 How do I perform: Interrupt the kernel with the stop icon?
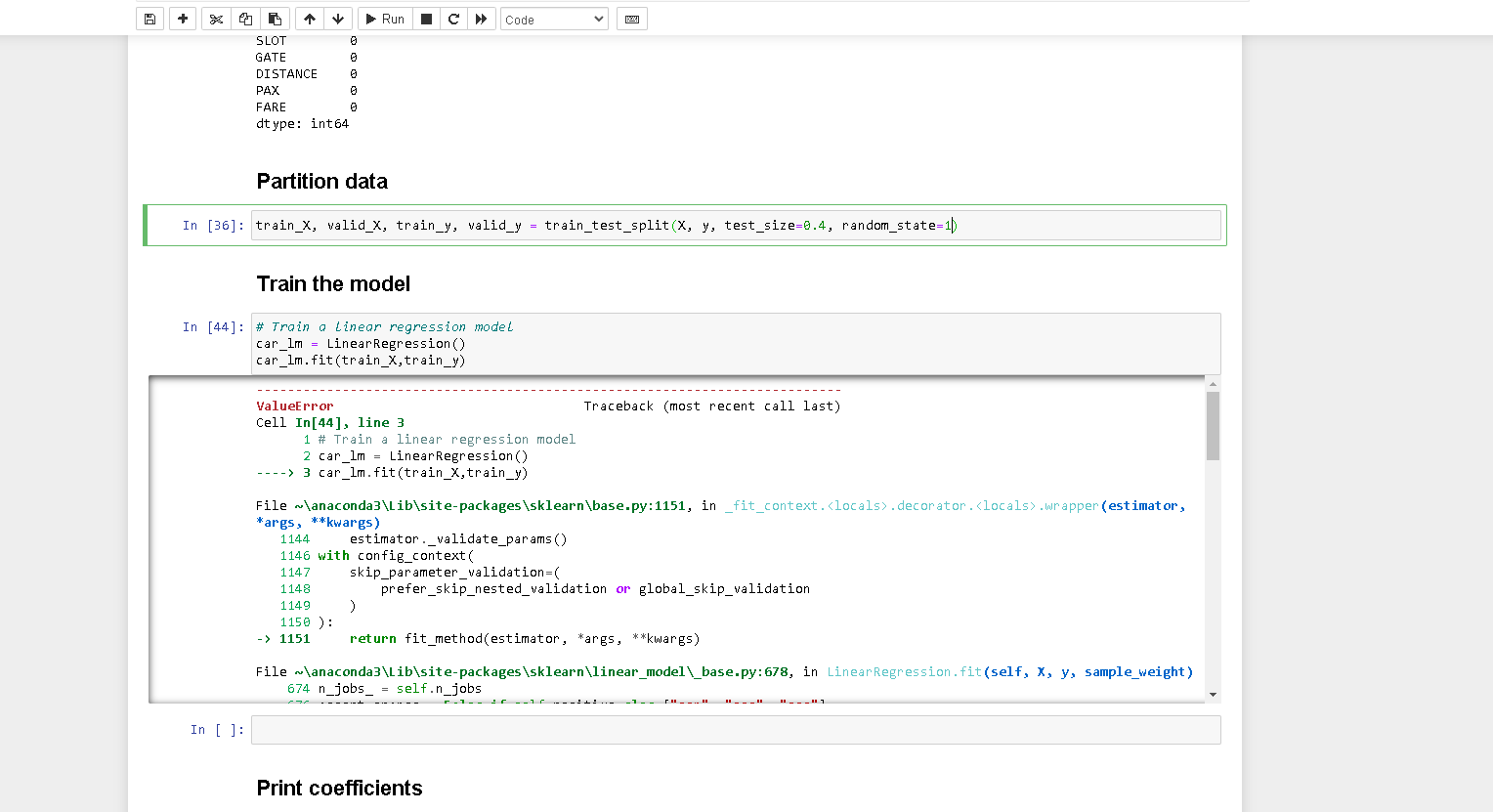[x=426, y=19]
